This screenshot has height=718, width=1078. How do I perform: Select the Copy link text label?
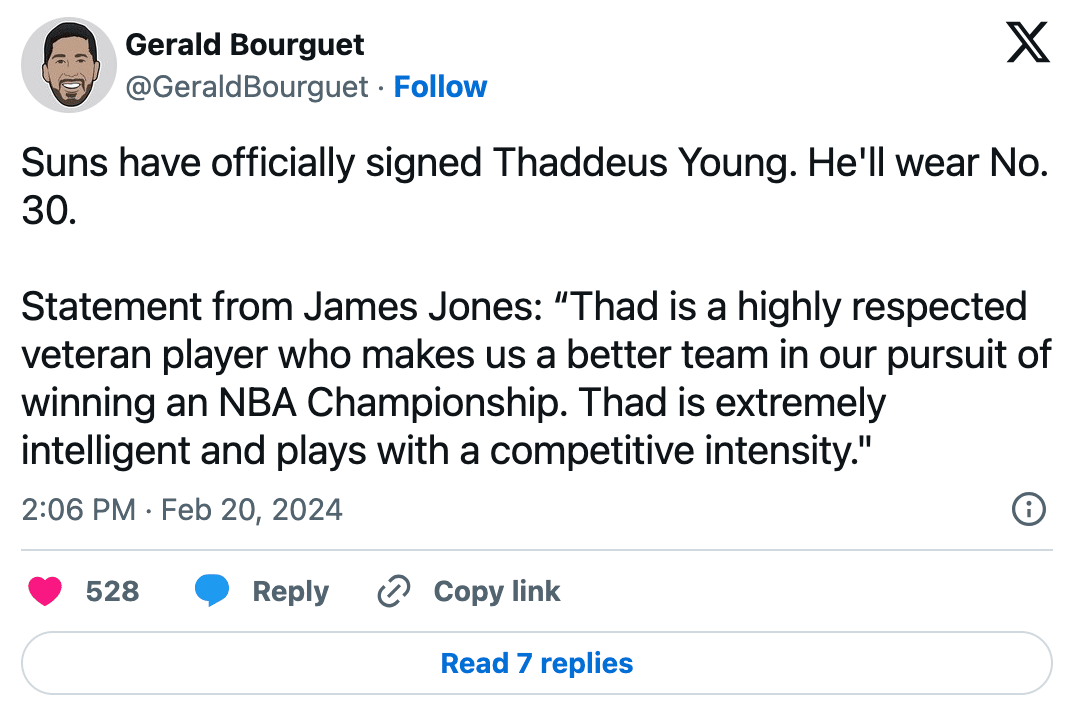click(497, 591)
